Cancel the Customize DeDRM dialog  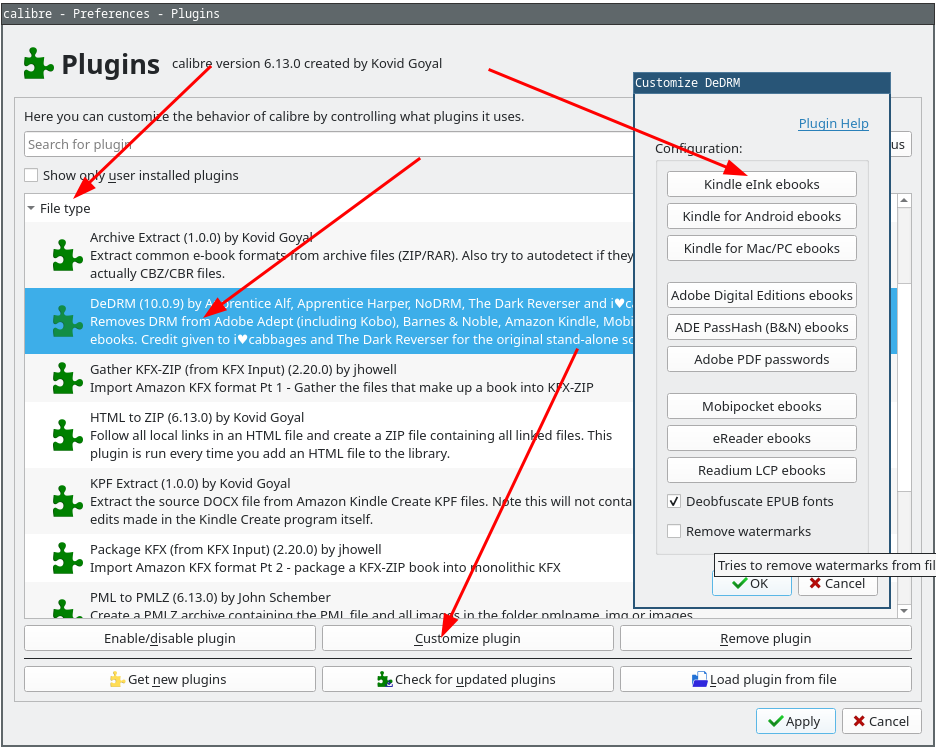(838, 584)
